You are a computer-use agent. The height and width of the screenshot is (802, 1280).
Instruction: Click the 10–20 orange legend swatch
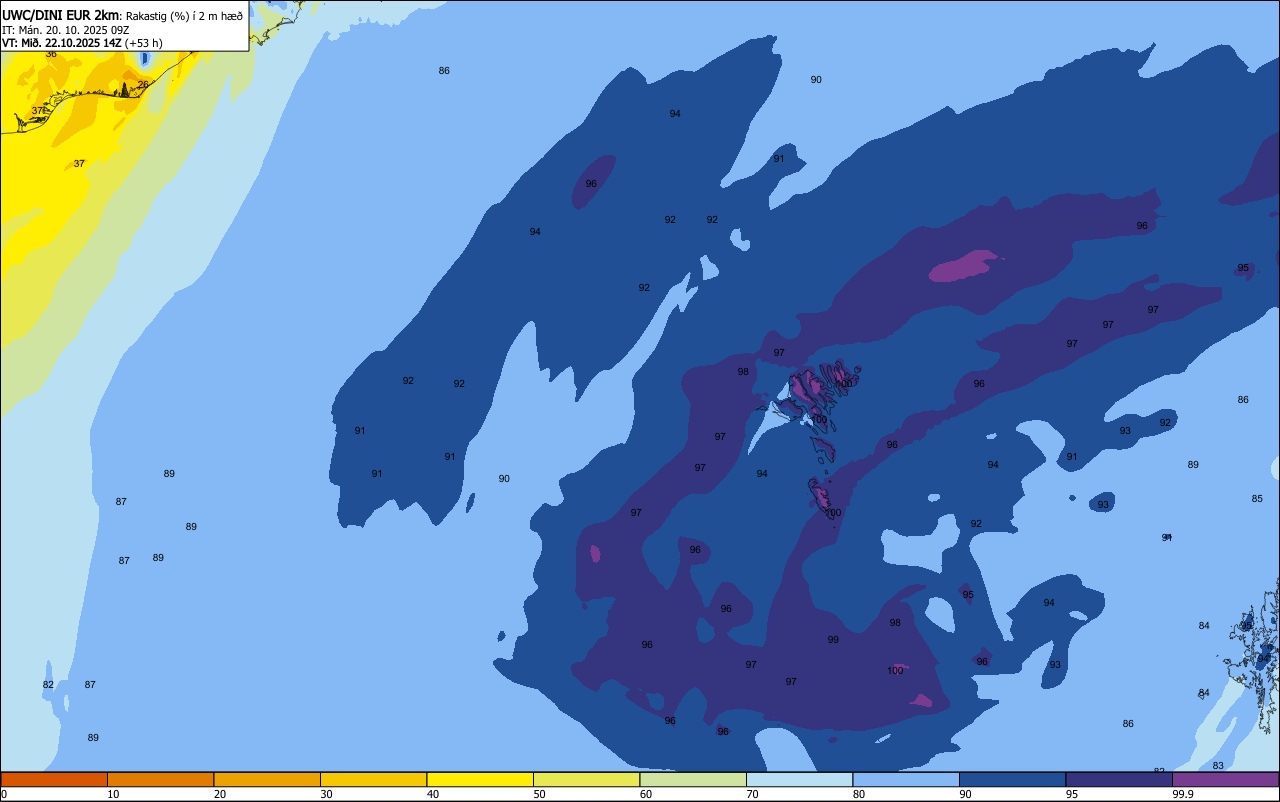pos(160,779)
